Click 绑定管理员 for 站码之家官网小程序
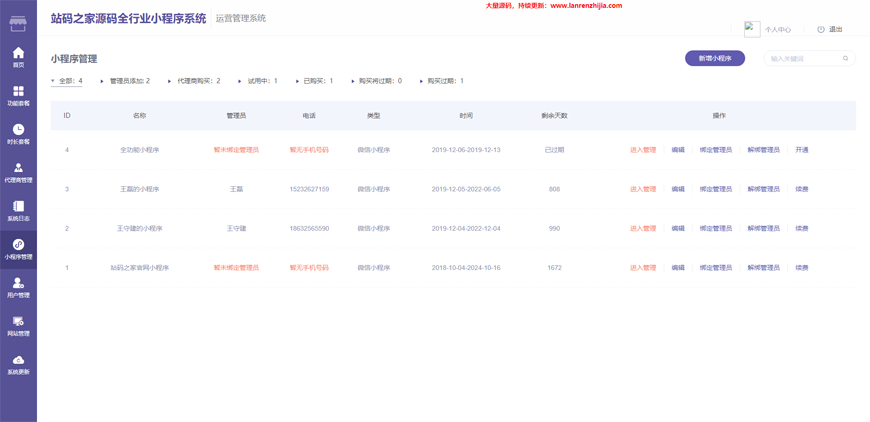The width and height of the screenshot is (870, 422). coord(716,268)
